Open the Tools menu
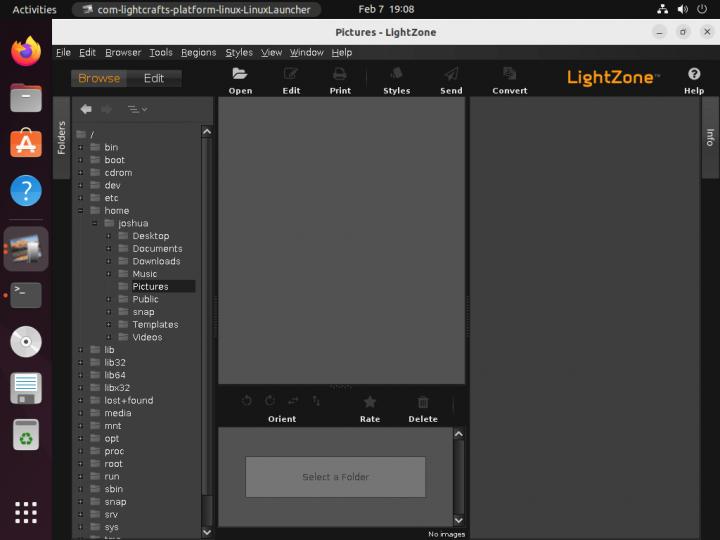Viewport: 720px width, 540px height. 161,52
